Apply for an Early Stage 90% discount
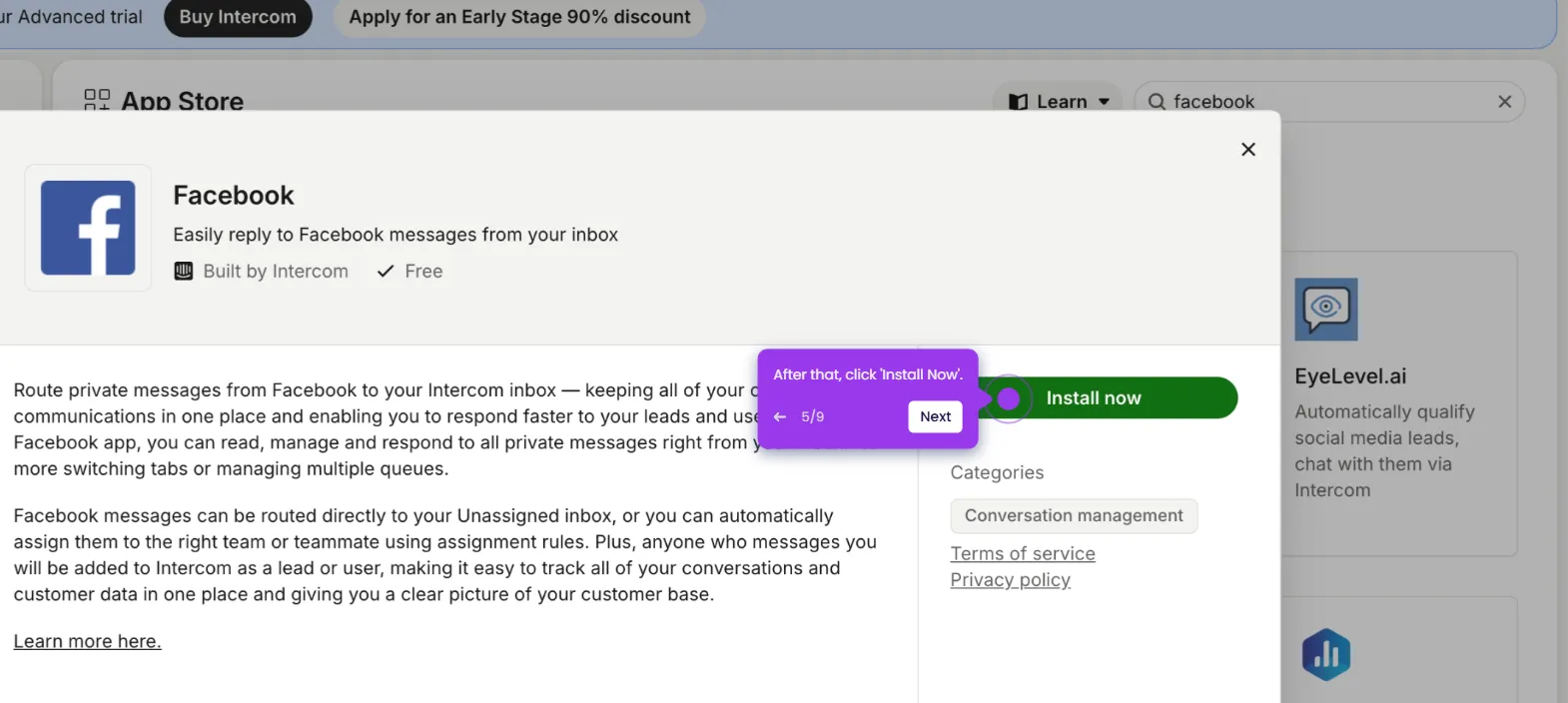Image resolution: width=1568 pixels, height=703 pixels. 519,17
